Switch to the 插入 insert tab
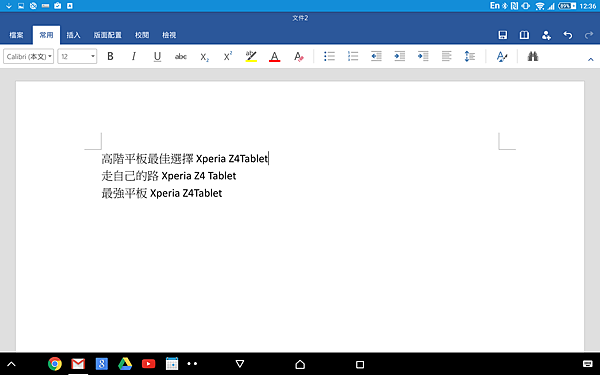This screenshot has height=375, width=600. [73, 35]
